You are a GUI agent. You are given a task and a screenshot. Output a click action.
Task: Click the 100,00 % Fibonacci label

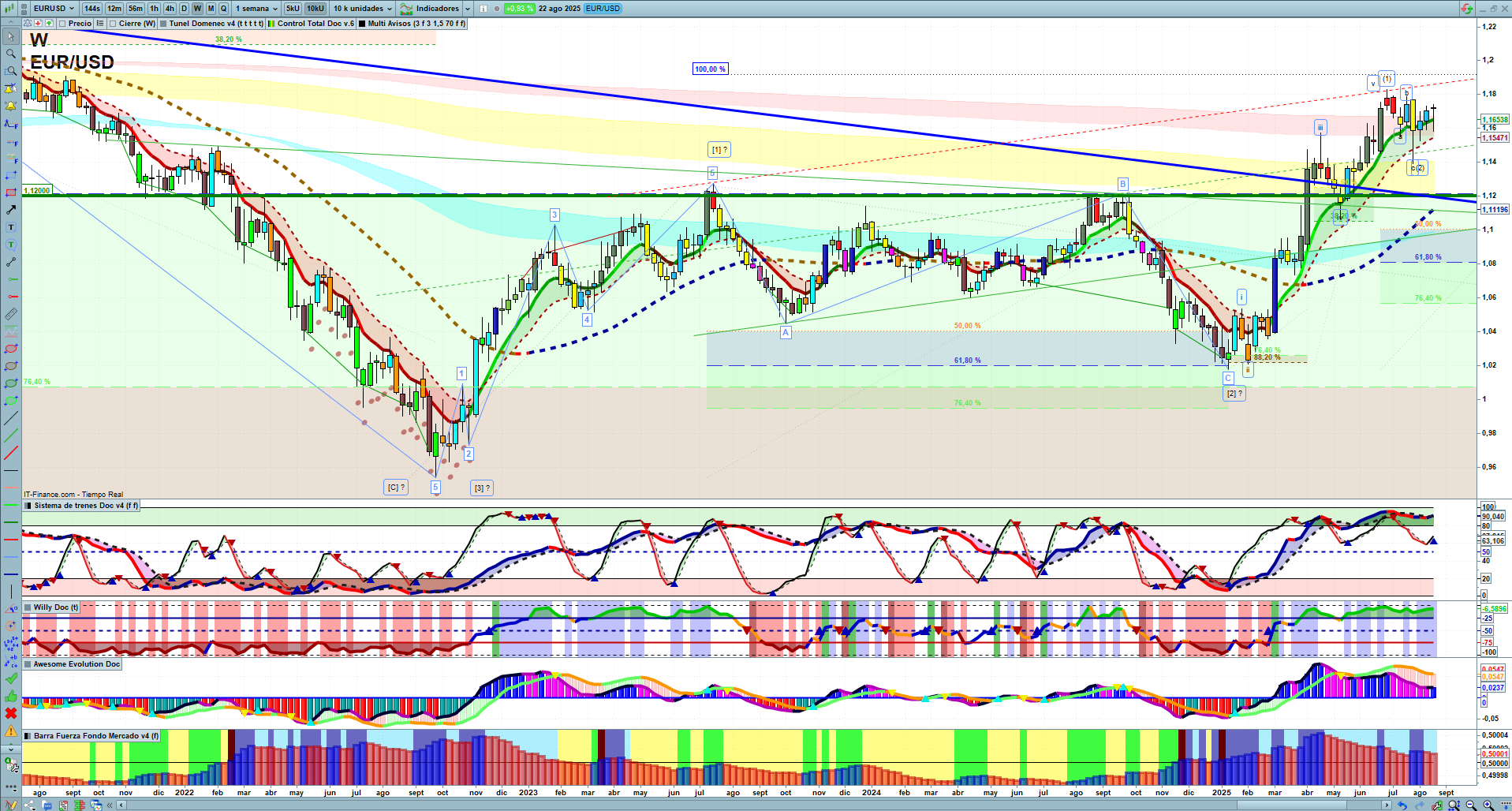pos(710,69)
